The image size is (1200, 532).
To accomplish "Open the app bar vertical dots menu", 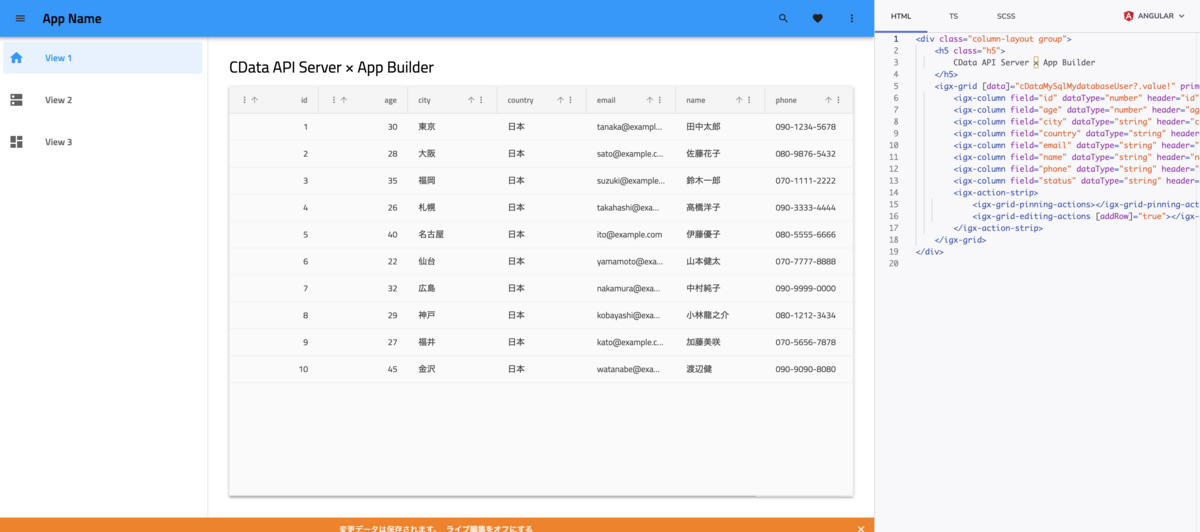I will click(852, 18).
